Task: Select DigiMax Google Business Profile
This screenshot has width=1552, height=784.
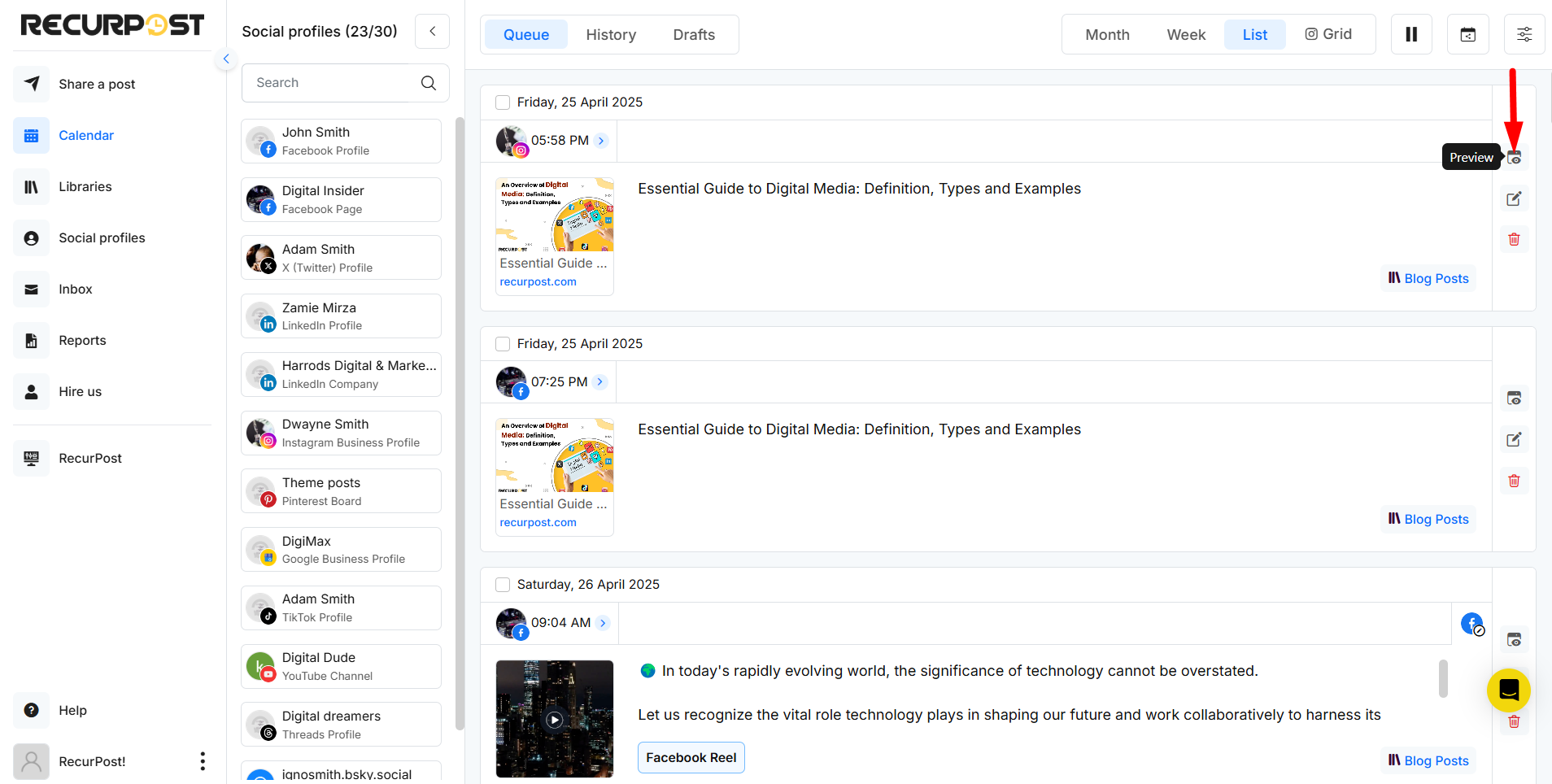Action: (x=341, y=550)
